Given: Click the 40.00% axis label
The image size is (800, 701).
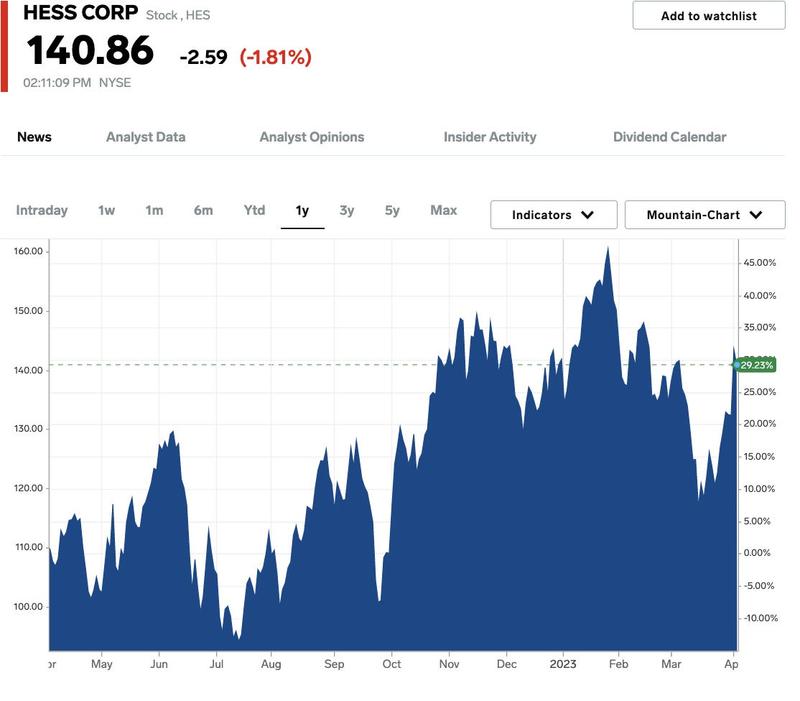Looking at the screenshot, I should [759, 296].
